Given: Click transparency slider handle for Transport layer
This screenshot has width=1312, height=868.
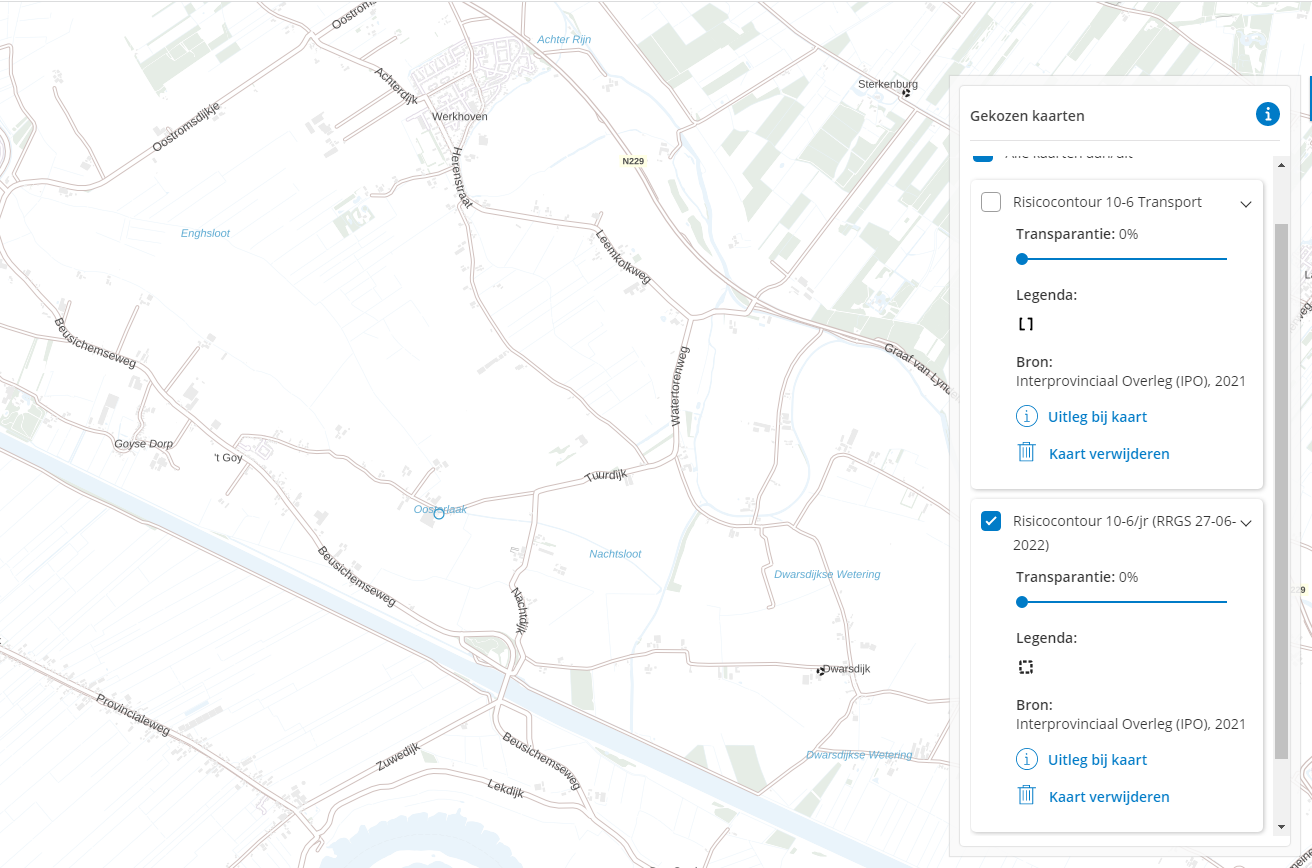Looking at the screenshot, I should click(x=1022, y=259).
